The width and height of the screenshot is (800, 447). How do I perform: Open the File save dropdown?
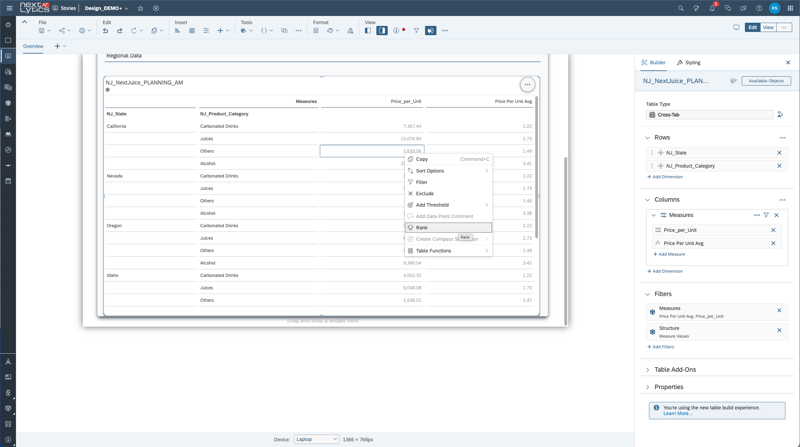pos(45,31)
